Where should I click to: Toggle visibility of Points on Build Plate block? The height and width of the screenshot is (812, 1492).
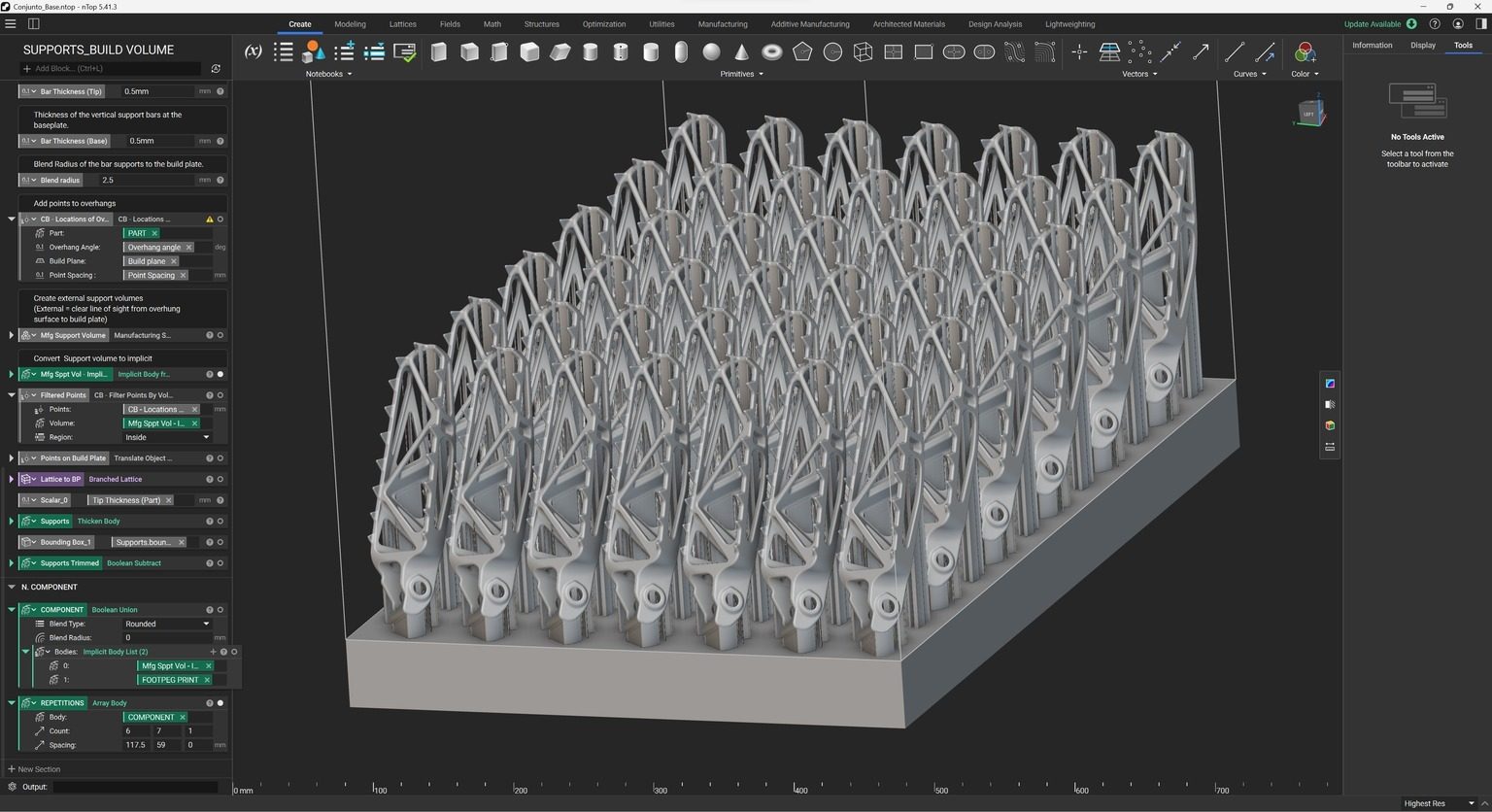(220, 458)
